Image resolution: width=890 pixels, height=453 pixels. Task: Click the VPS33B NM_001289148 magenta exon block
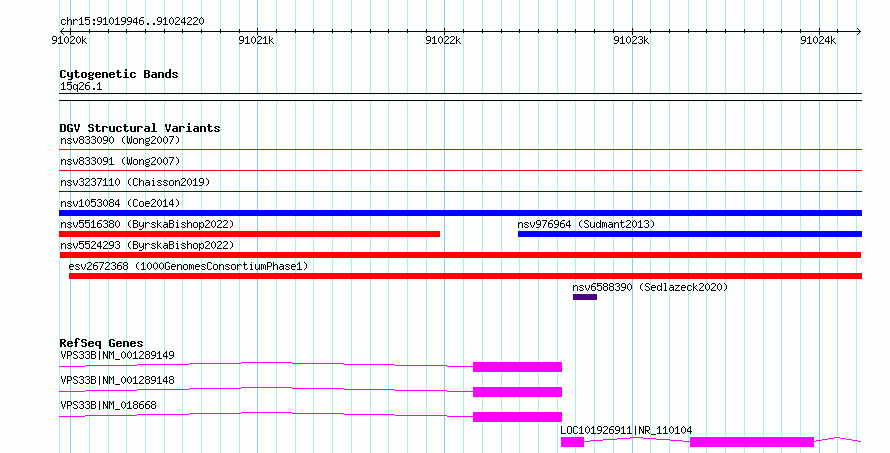518,392
